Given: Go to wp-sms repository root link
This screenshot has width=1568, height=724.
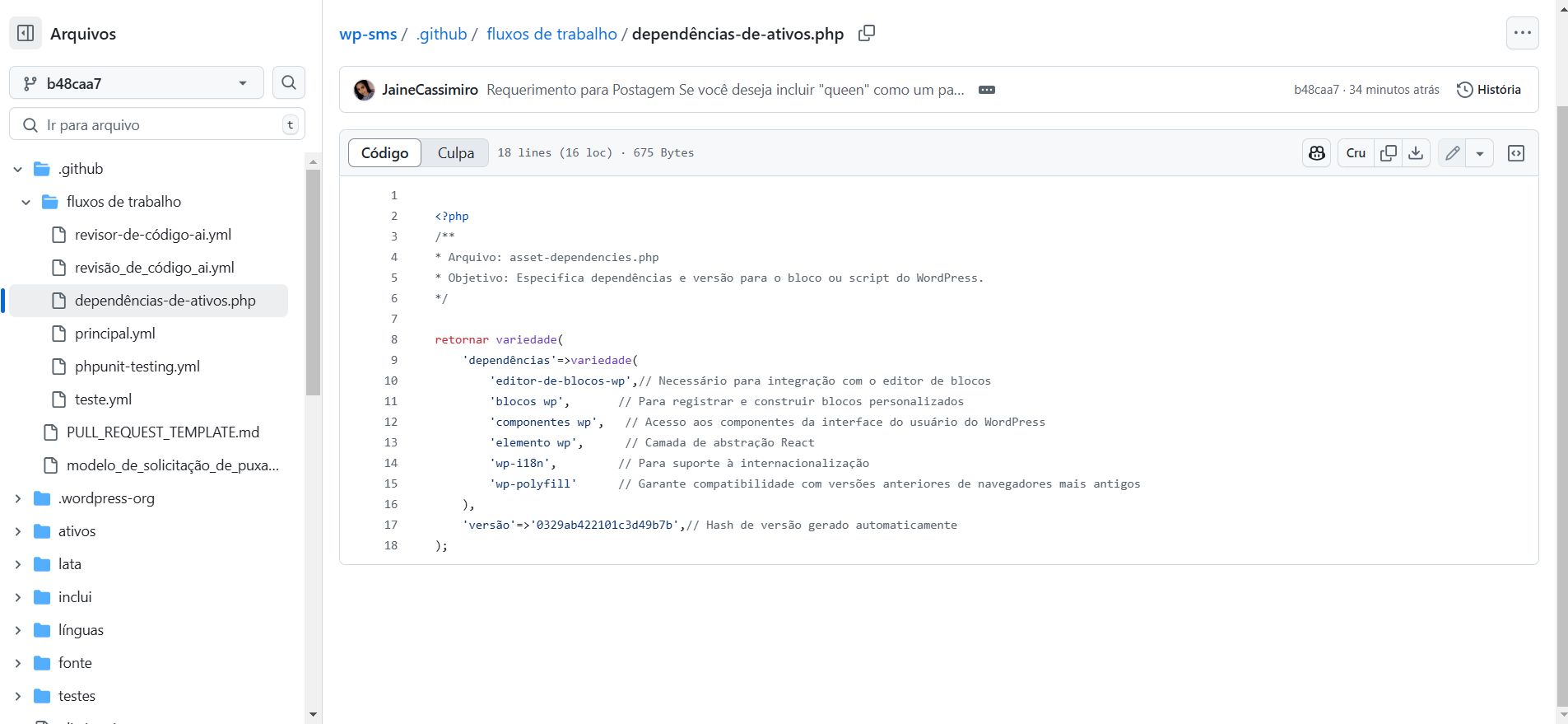Looking at the screenshot, I should pos(368,34).
